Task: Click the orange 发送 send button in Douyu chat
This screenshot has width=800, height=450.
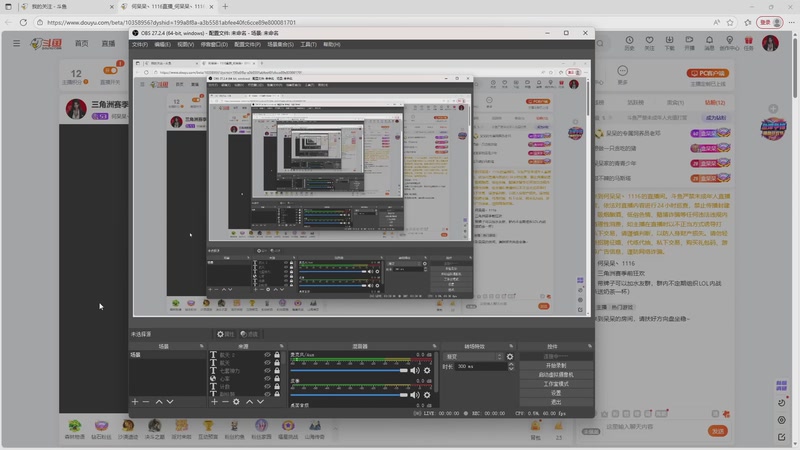Action: coord(718,431)
